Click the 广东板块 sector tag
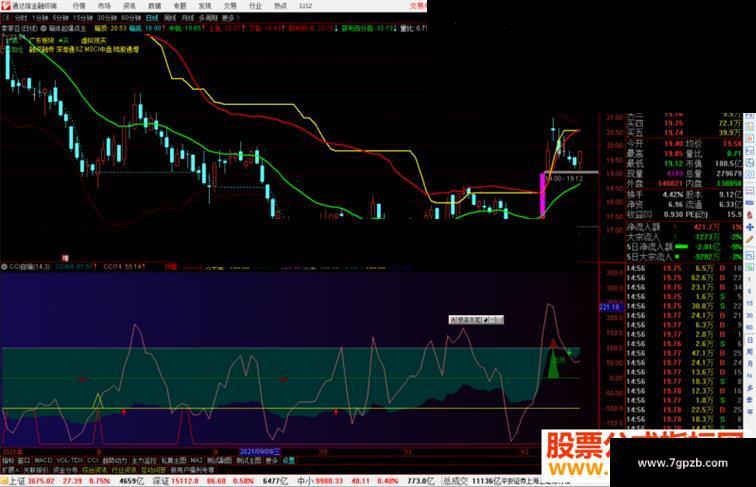This screenshot has height=487, width=756. point(42,41)
